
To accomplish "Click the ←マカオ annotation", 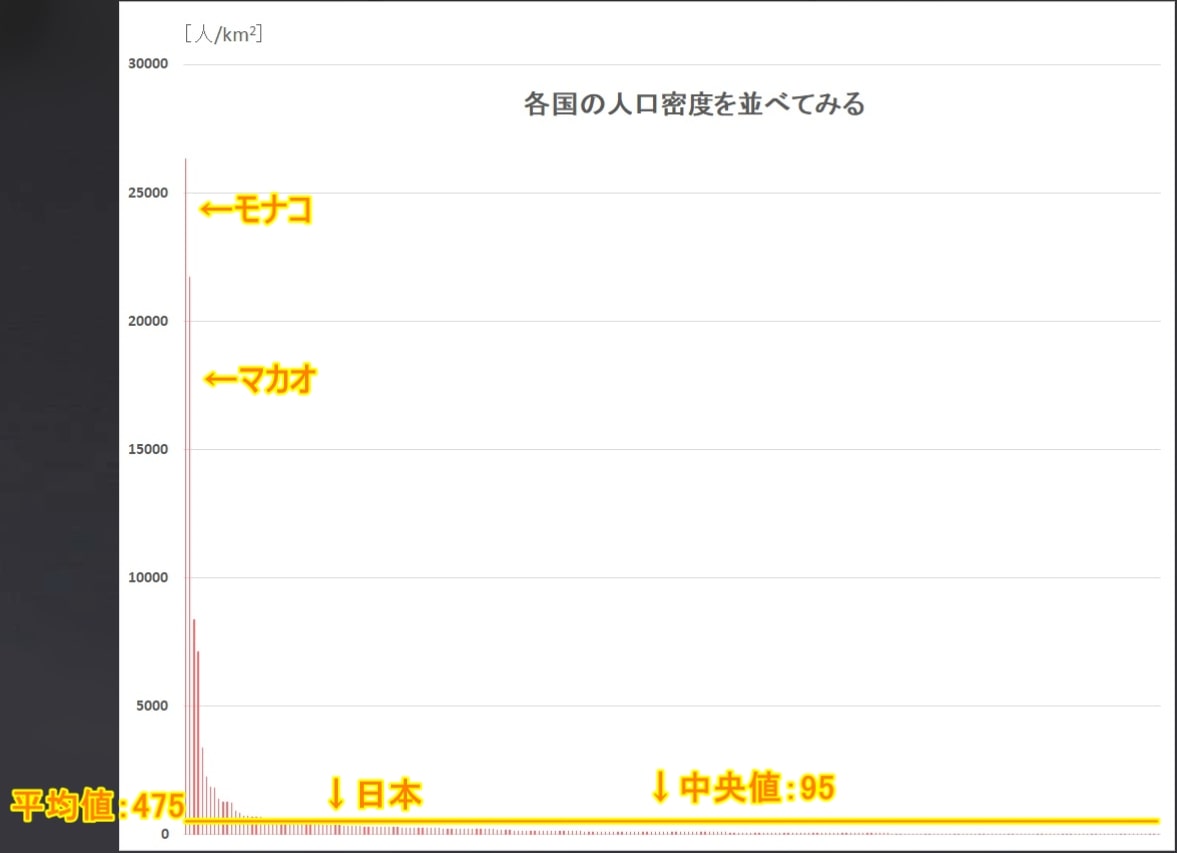I will click(261, 380).
